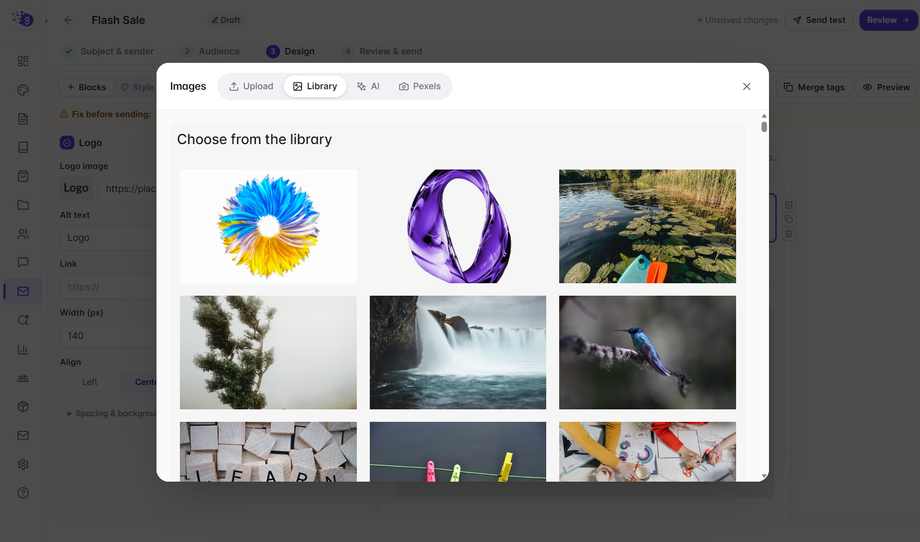Duplicate block with the copy icon

pyautogui.click(x=789, y=219)
